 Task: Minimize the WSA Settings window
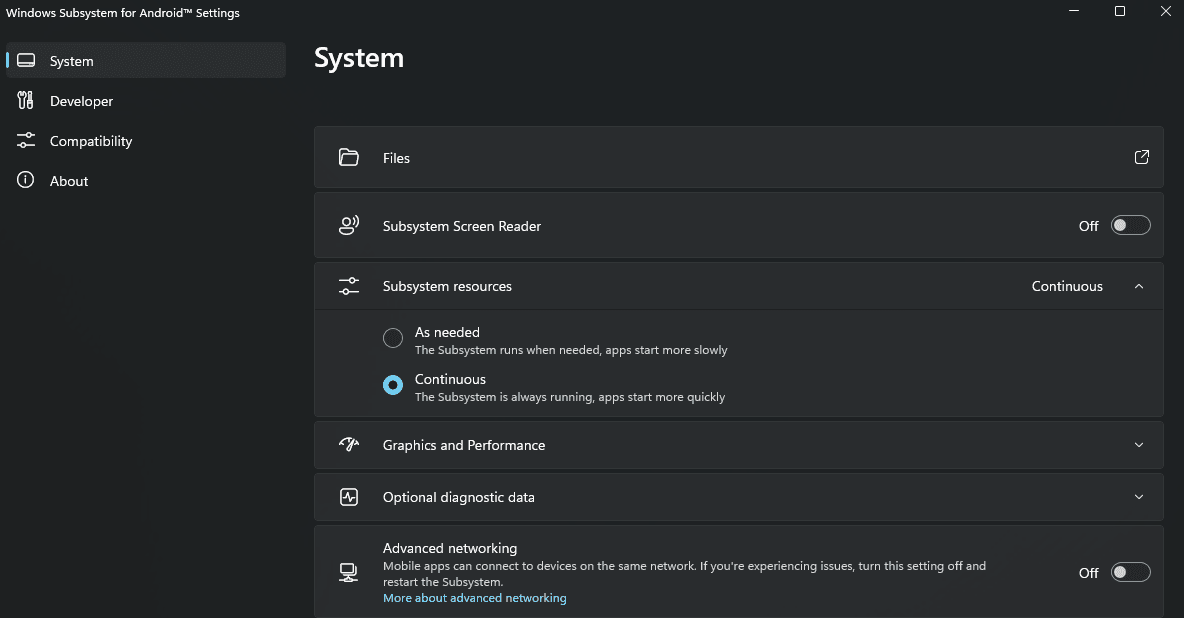click(1074, 11)
